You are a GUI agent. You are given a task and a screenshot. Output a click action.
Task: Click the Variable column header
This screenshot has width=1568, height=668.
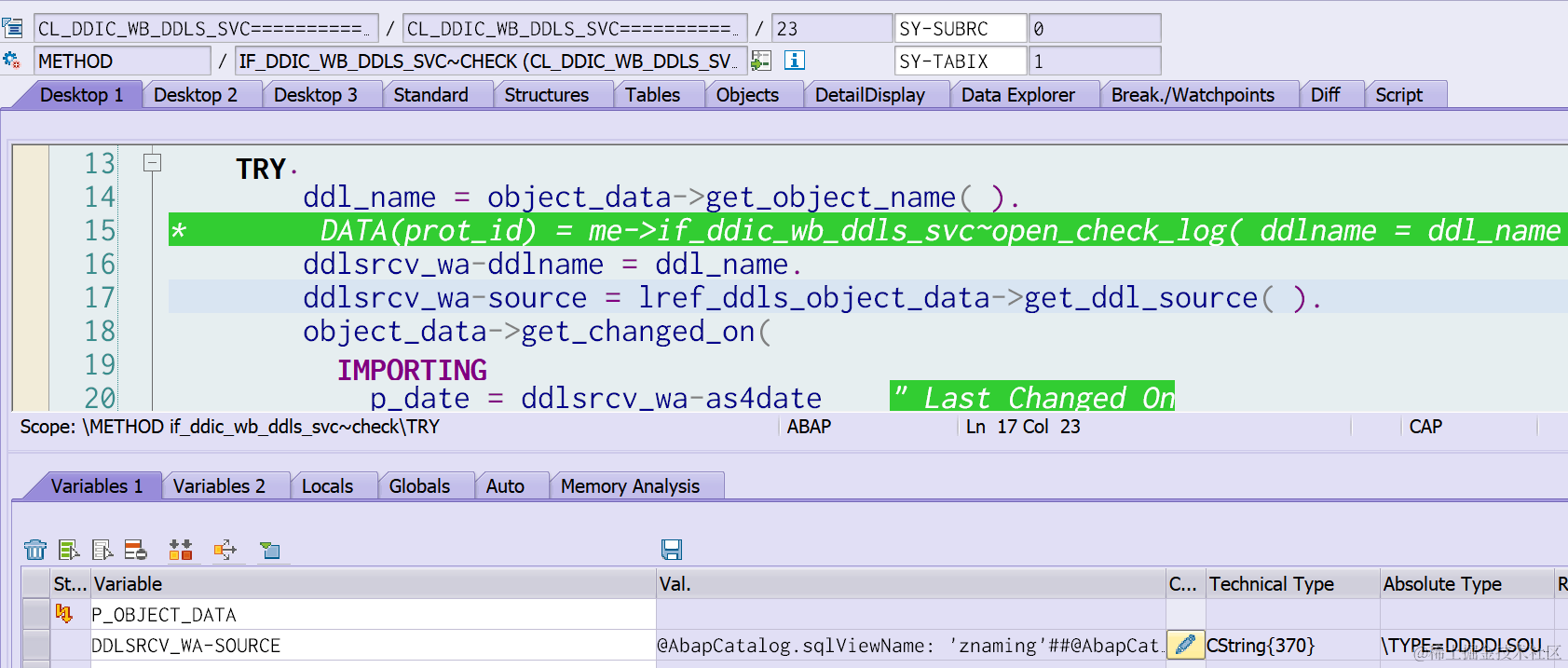373,583
